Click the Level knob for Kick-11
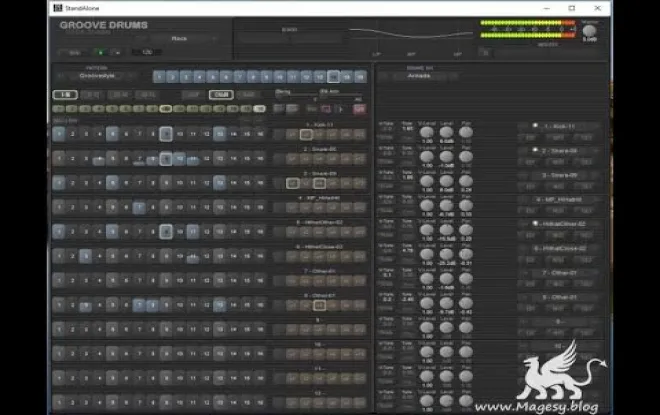Viewport: 660px width, 415px height. click(x=447, y=132)
